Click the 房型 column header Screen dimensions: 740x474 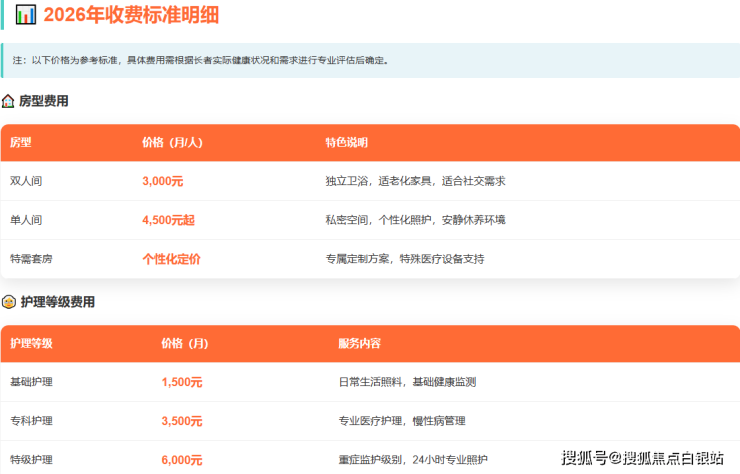[21, 142]
